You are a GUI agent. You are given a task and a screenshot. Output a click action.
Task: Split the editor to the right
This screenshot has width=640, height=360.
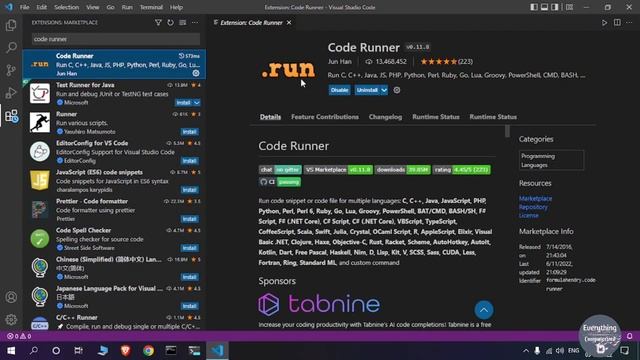coord(617,23)
